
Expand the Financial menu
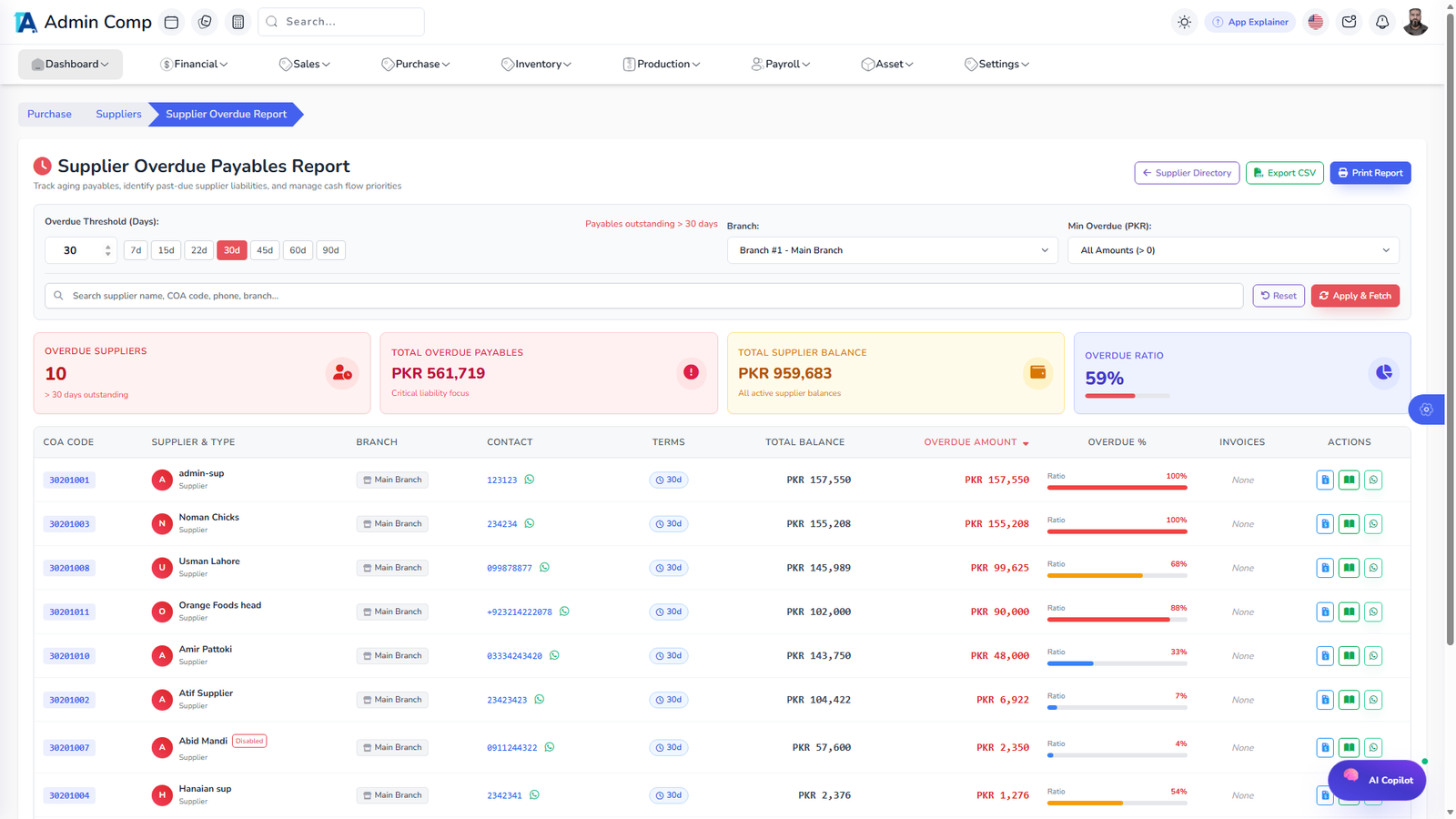pyautogui.click(x=194, y=65)
